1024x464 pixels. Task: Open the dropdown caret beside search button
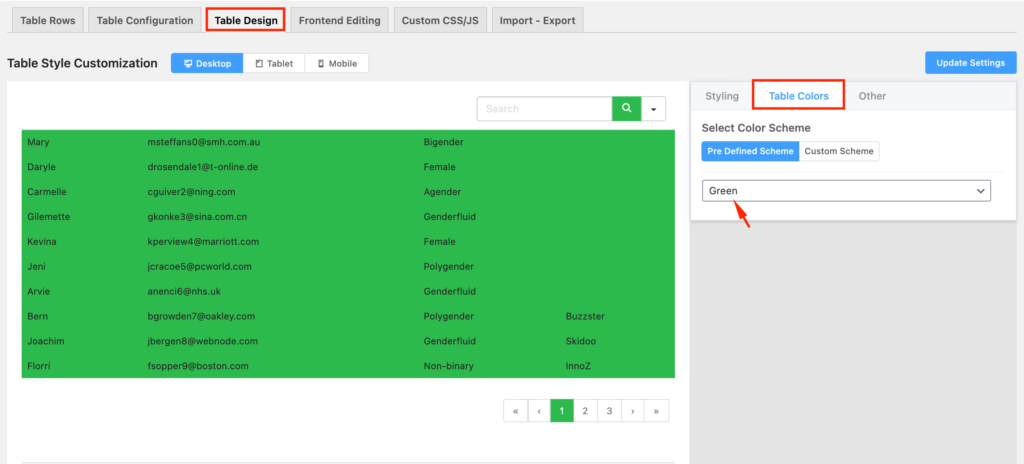click(653, 109)
